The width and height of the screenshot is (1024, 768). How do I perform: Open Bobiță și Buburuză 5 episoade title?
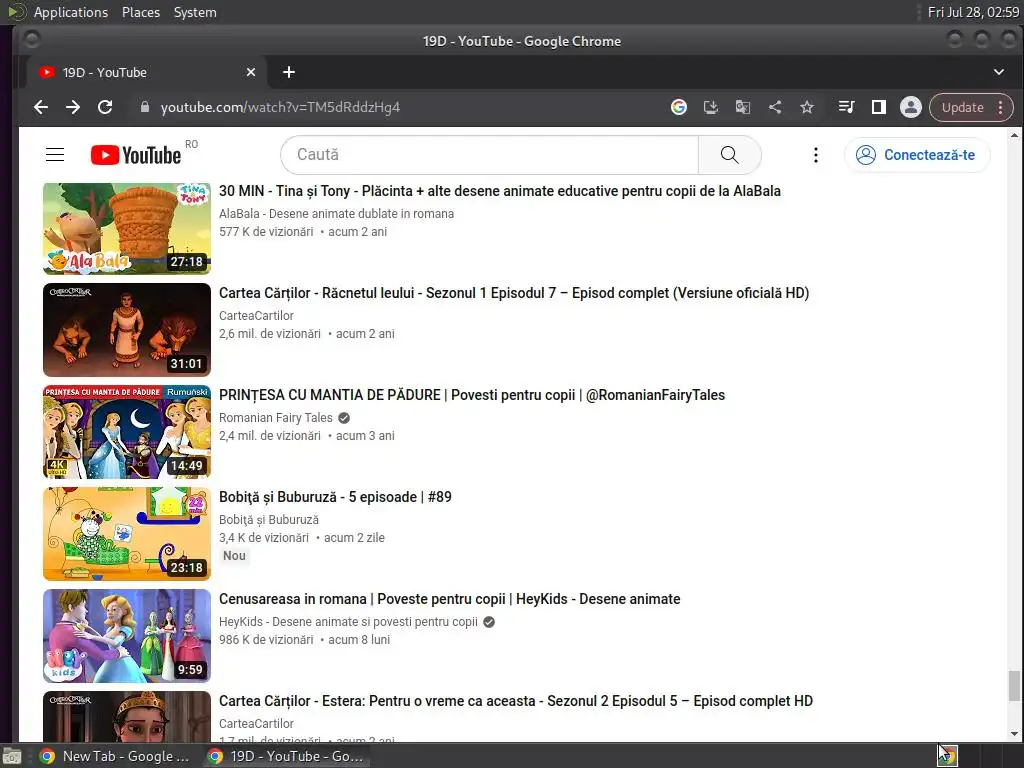335,496
